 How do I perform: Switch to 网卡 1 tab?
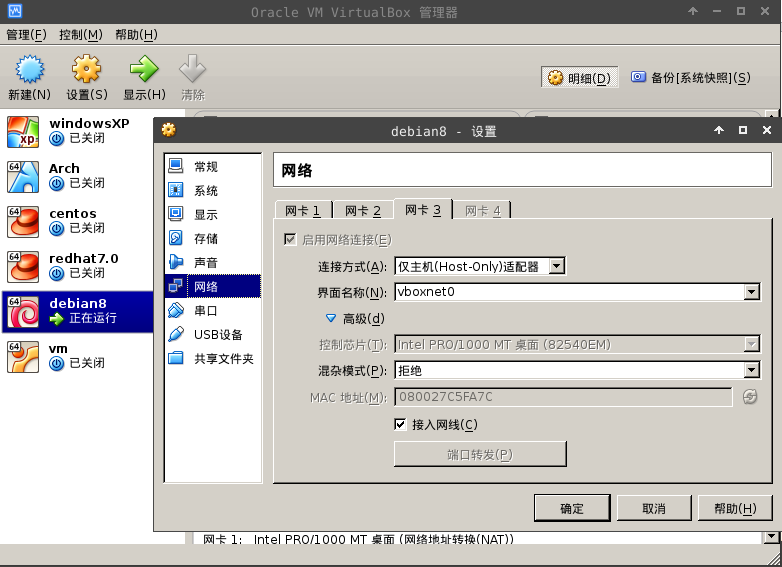[304, 210]
